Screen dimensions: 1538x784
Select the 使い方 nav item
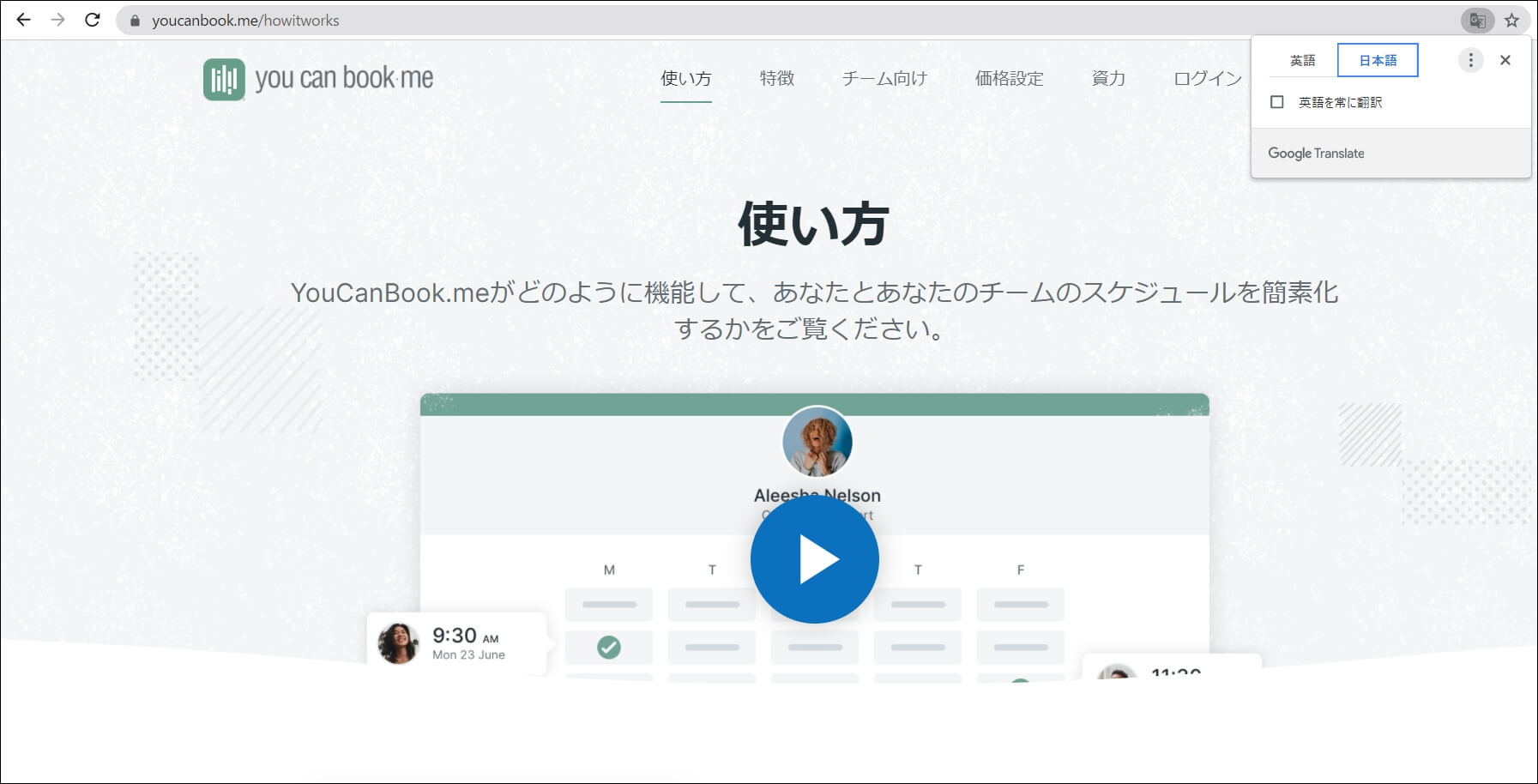click(x=685, y=79)
